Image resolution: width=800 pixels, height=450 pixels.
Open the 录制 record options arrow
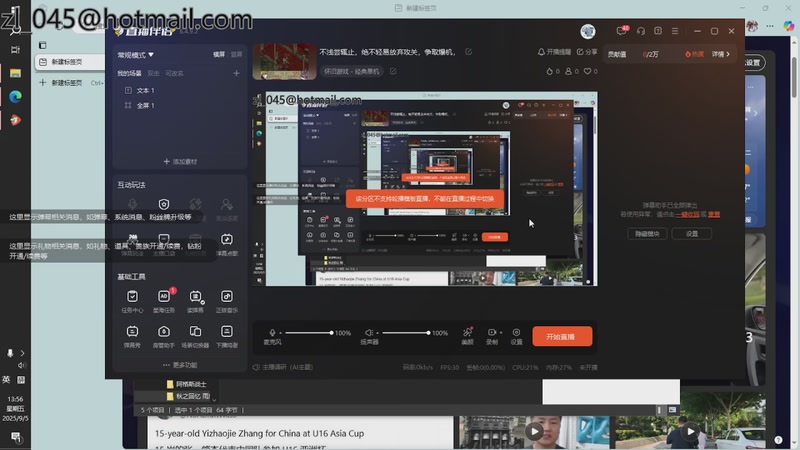[x=501, y=333]
